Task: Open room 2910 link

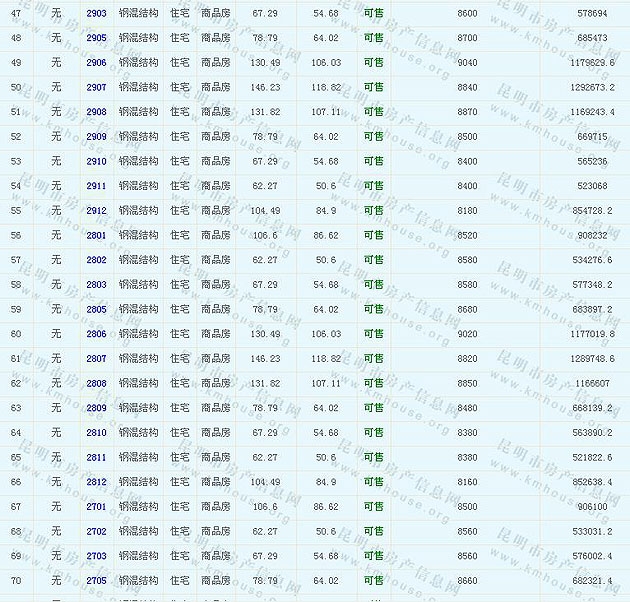Action: pyautogui.click(x=96, y=161)
